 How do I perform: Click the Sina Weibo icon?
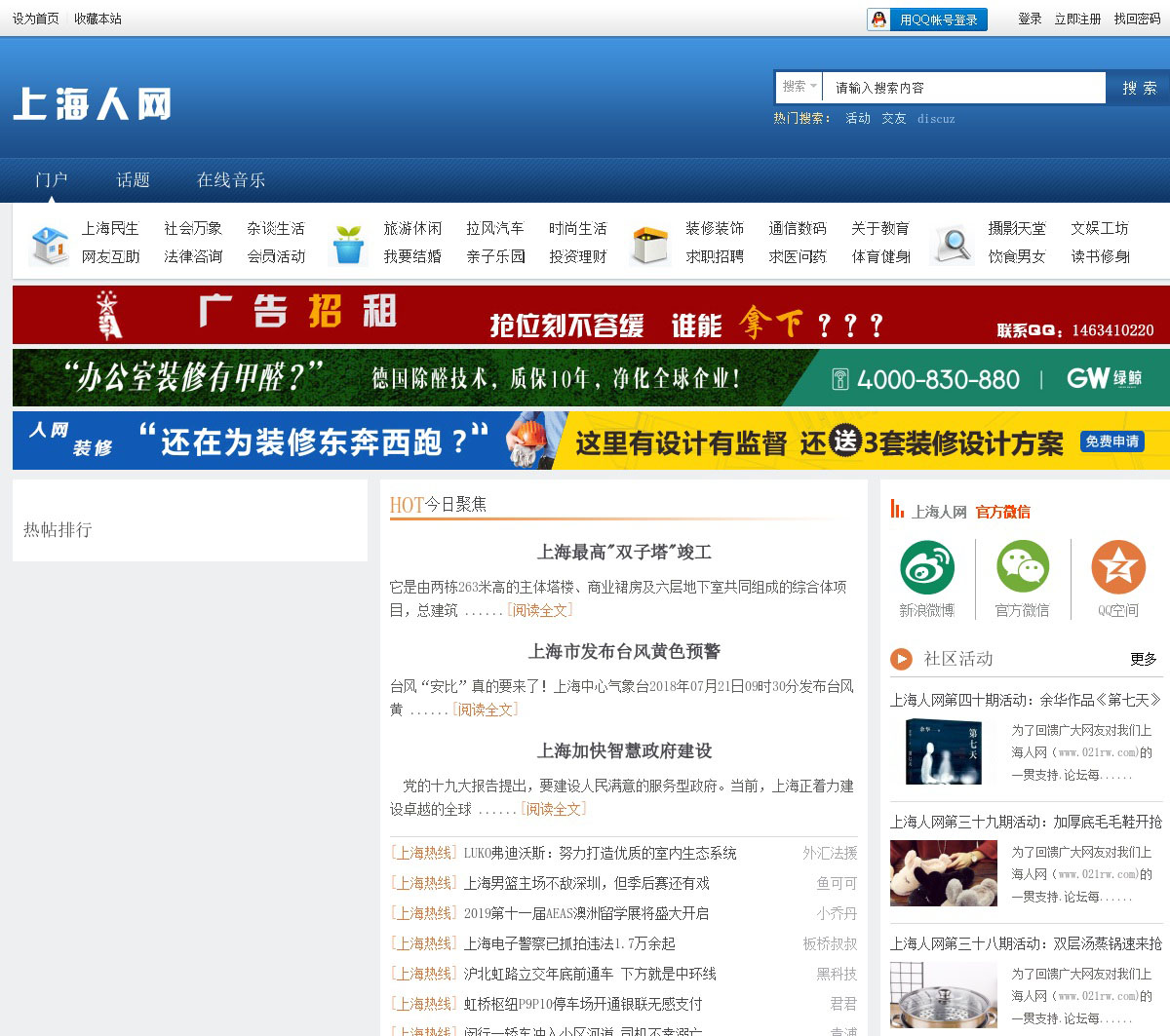click(x=926, y=567)
